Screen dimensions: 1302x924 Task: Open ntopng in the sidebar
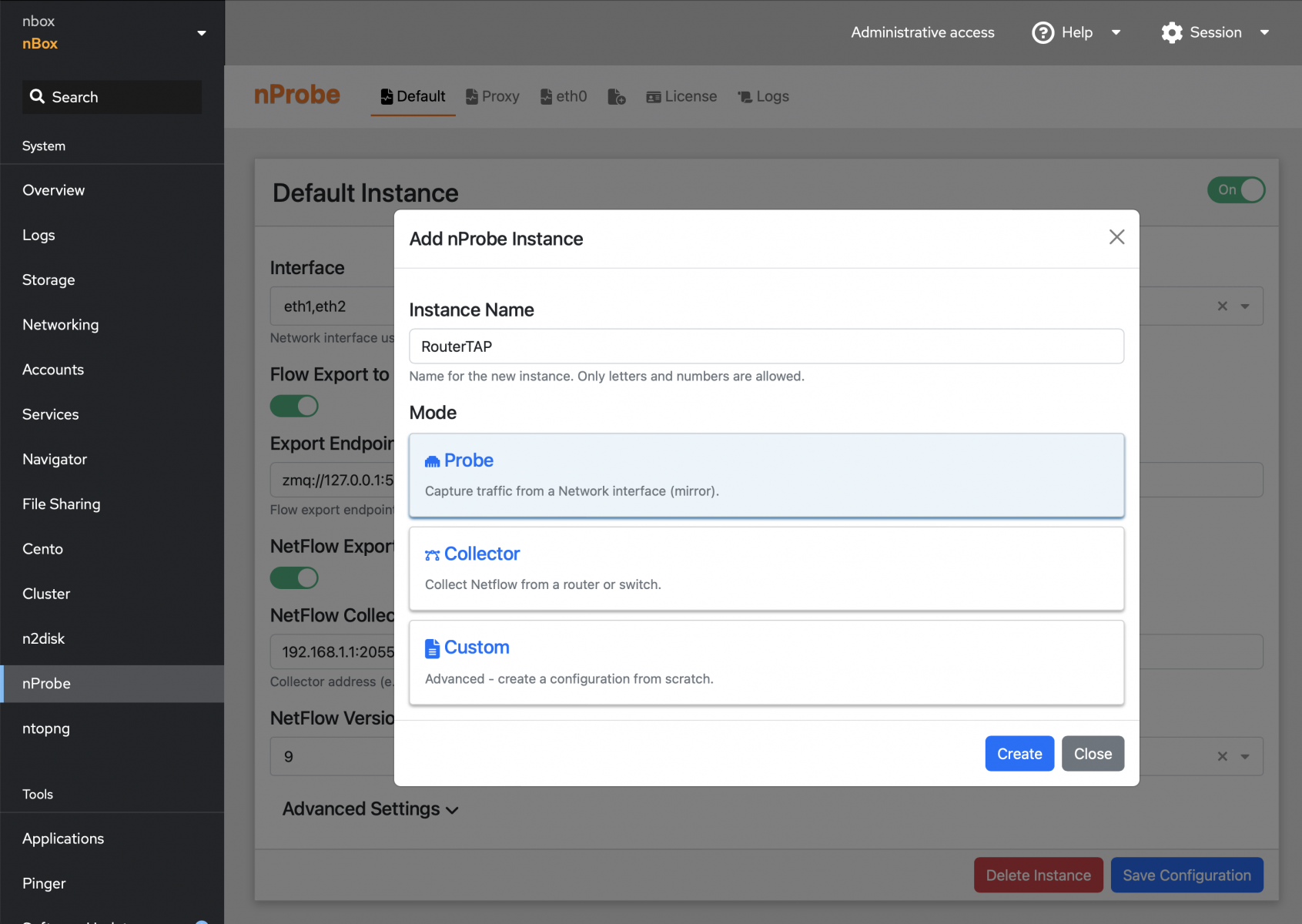112,728
